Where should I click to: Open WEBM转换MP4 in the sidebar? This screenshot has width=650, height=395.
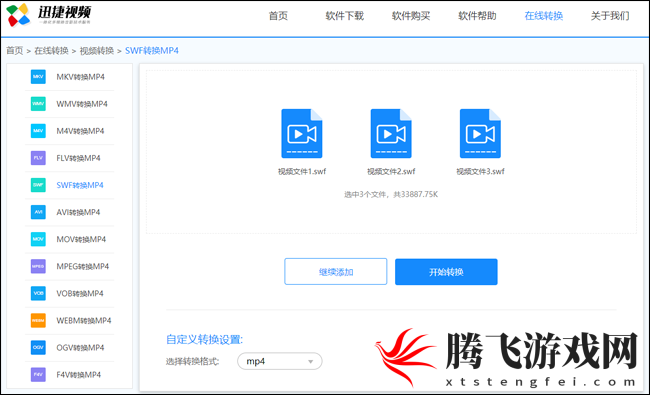(84, 320)
